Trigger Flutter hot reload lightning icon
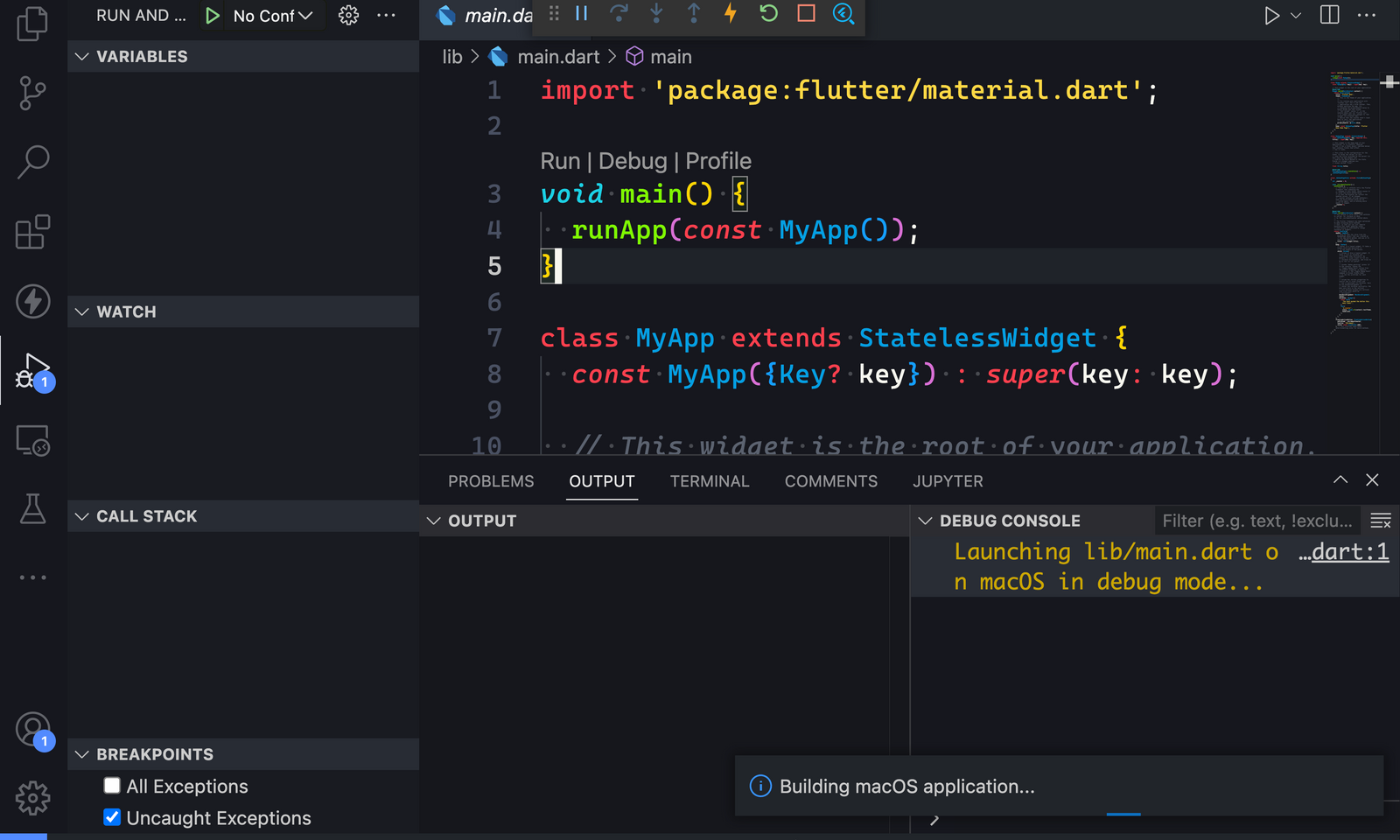The width and height of the screenshot is (1400, 840). coord(731,13)
